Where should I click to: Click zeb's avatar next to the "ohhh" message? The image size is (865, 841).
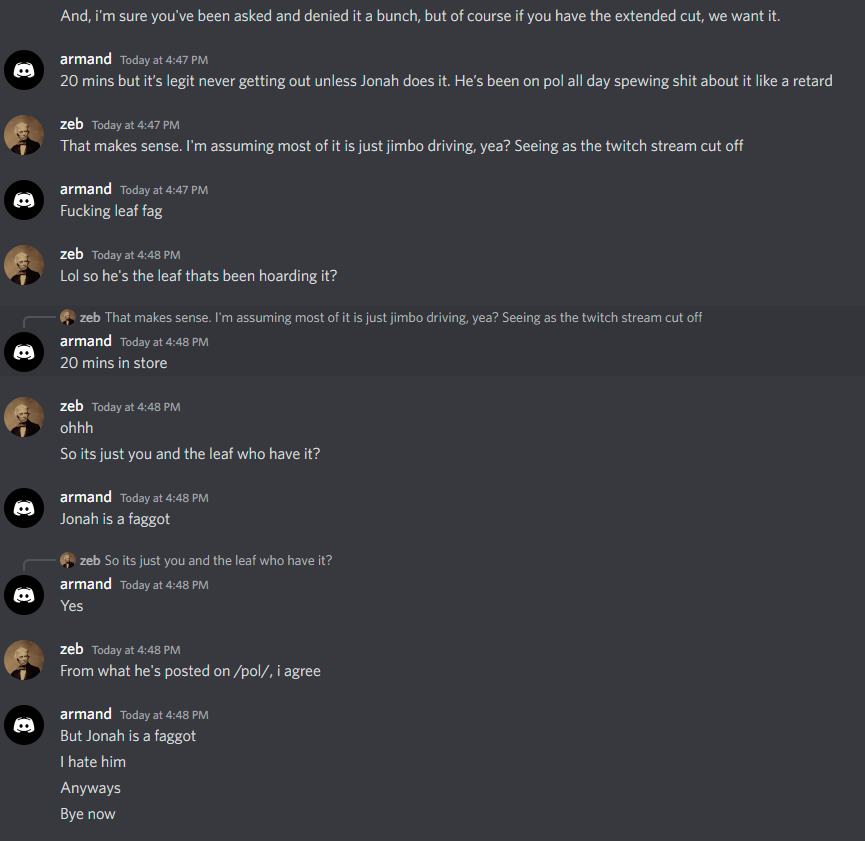click(24, 417)
